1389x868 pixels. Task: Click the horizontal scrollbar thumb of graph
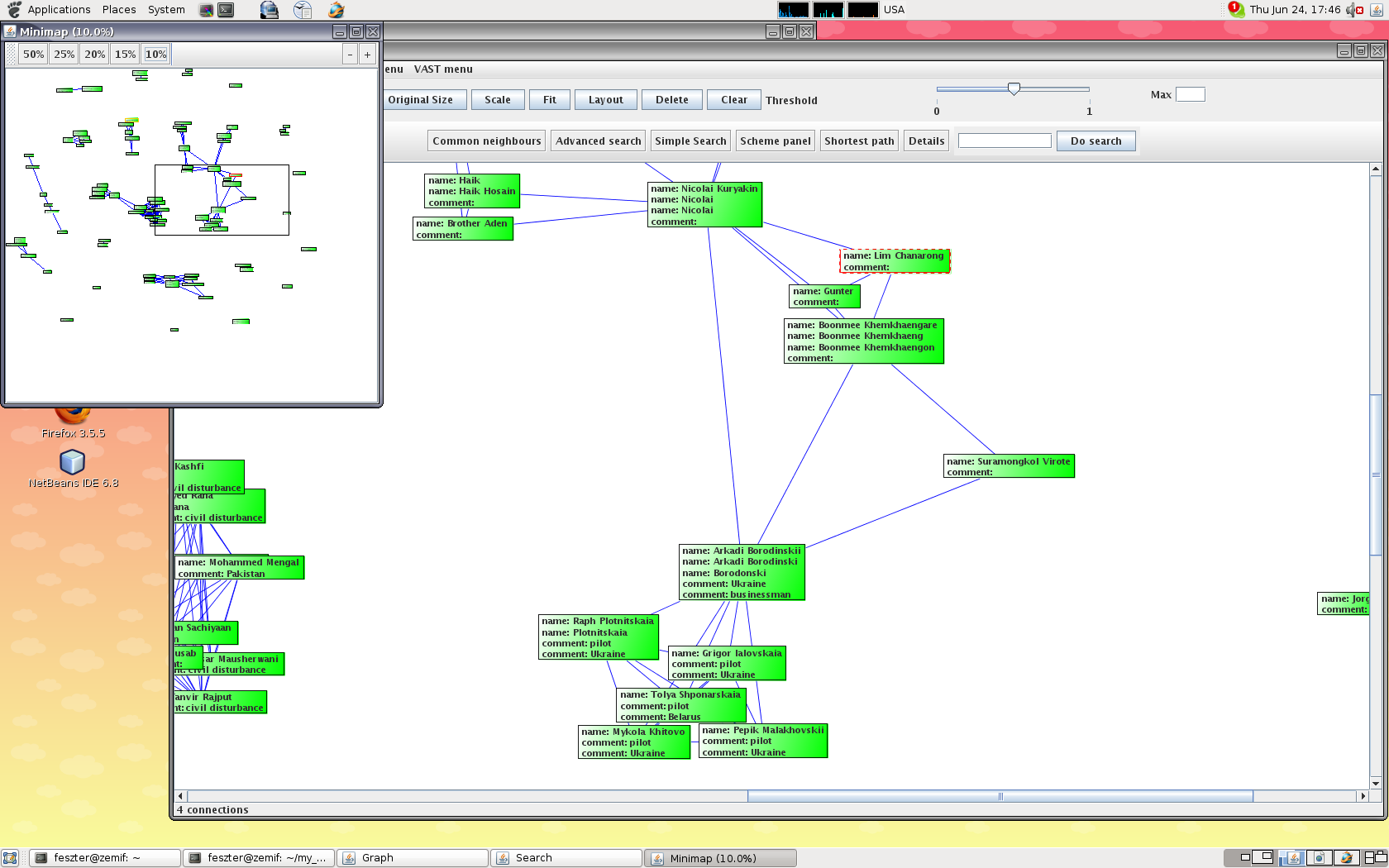coord(1000,797)
